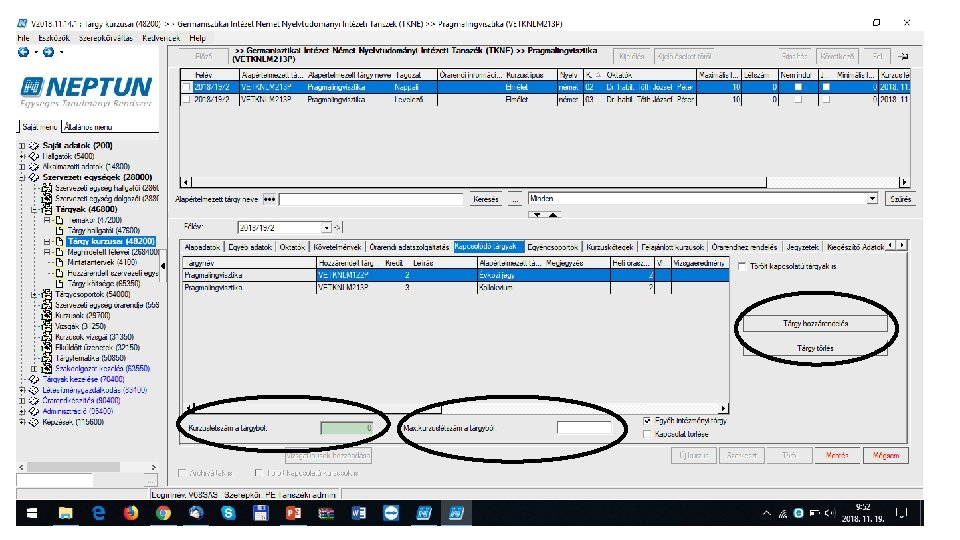The image size is (960, 540).
Task: Click right arrow of related-subjects table scrollbar
Action: coord(724,408)
